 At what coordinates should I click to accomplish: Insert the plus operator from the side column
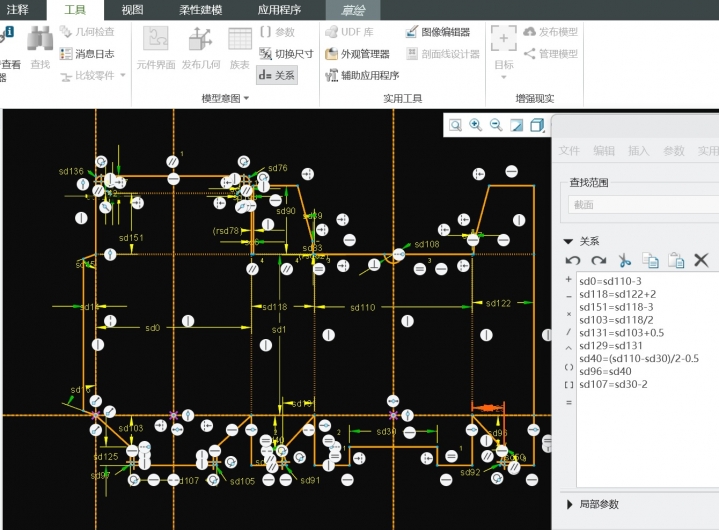coord(568,280)
